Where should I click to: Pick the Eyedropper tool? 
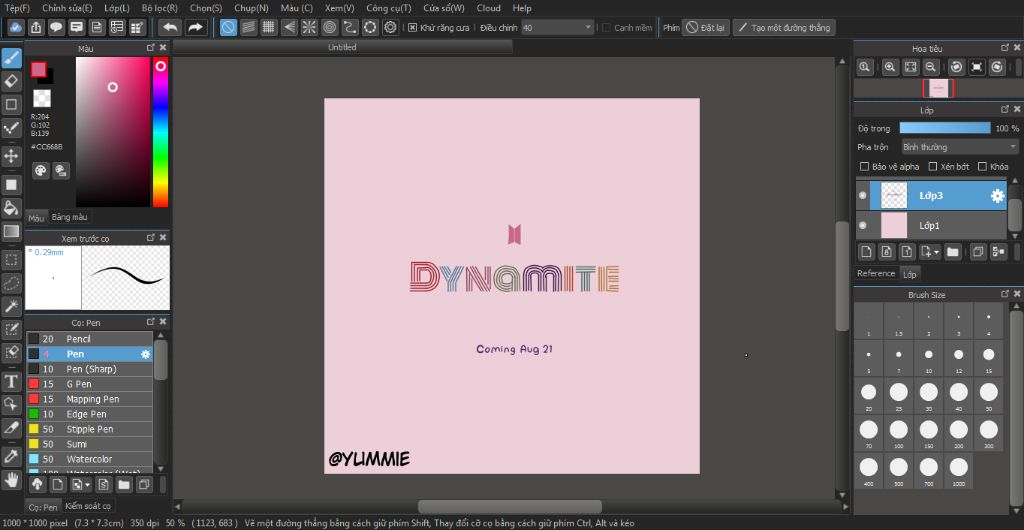click(11, 457)
